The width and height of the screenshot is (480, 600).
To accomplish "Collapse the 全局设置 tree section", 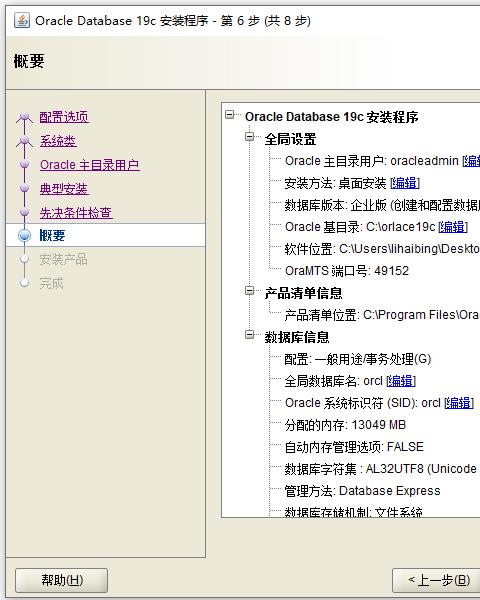I will click(250, 137).
